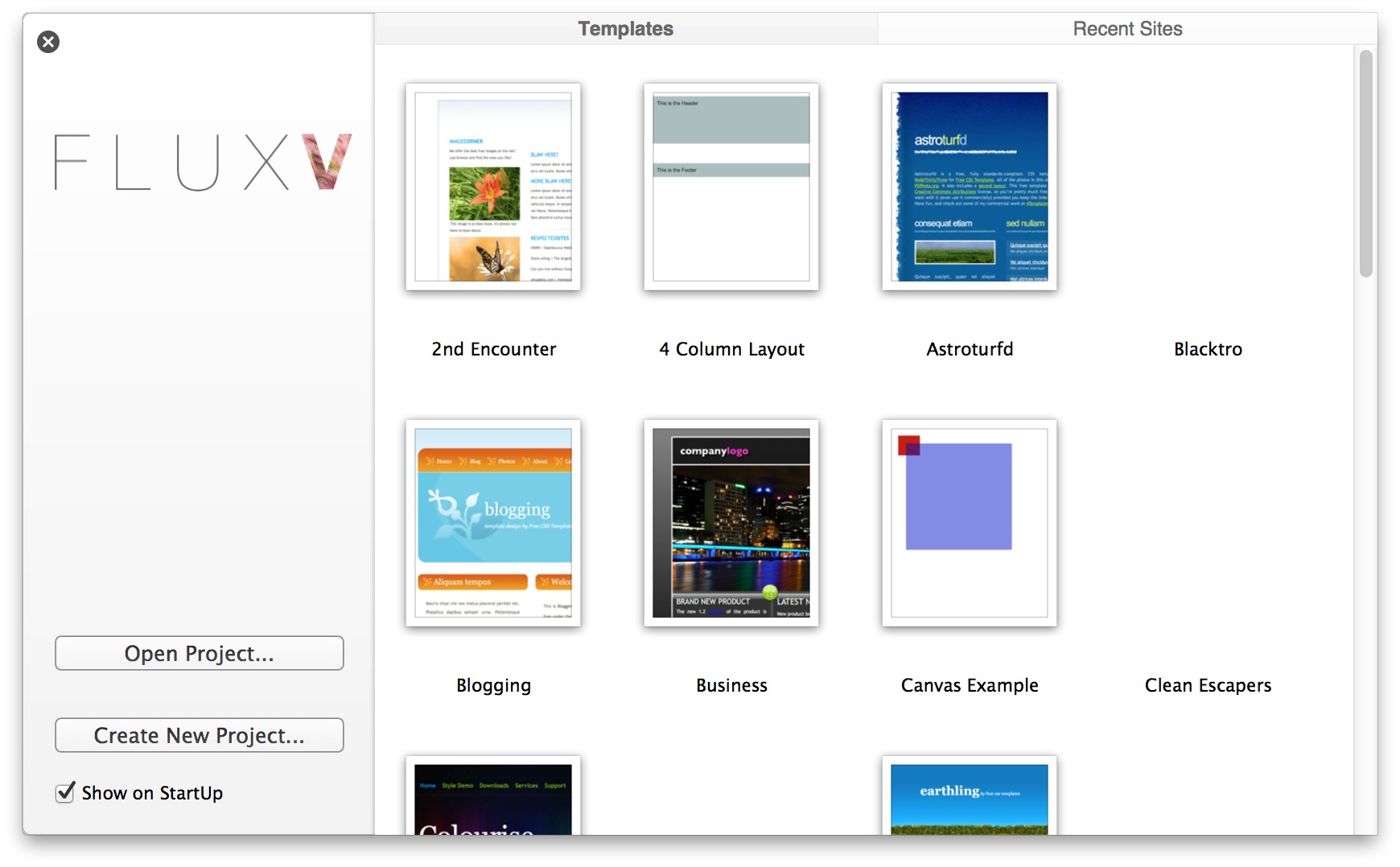1400x867 pixels.
Task: Open the Business template thumbnail
Action: tap(731, 523)
